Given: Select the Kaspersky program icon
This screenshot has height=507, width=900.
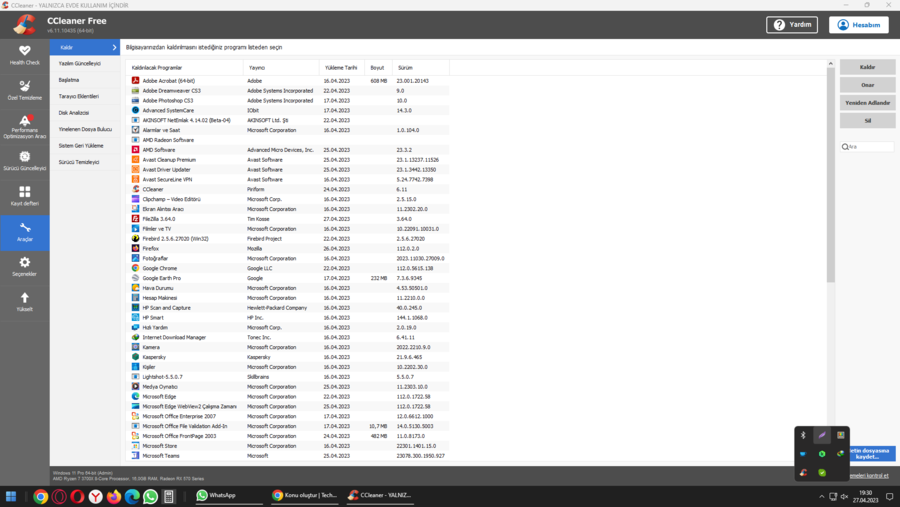Looking at the screenshot, I should [x=135, y=357].
